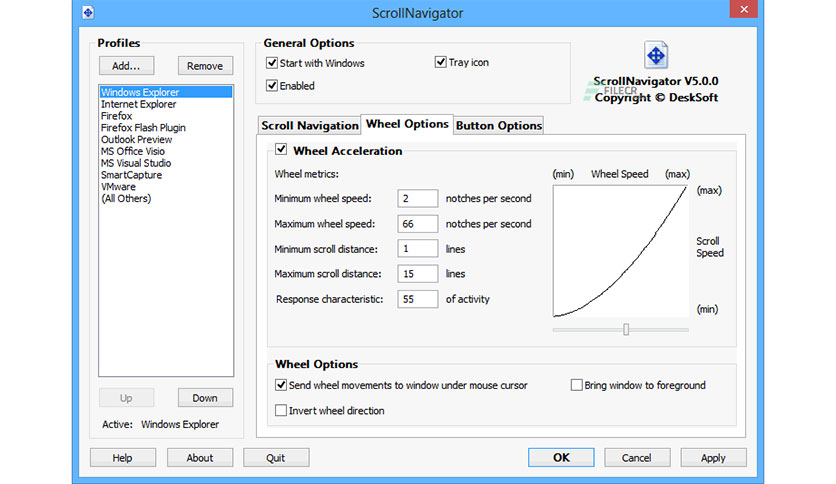Select the (All Others) profile
Image resolution: width=836 pixels, height=484 pixels.
[166, 198]
